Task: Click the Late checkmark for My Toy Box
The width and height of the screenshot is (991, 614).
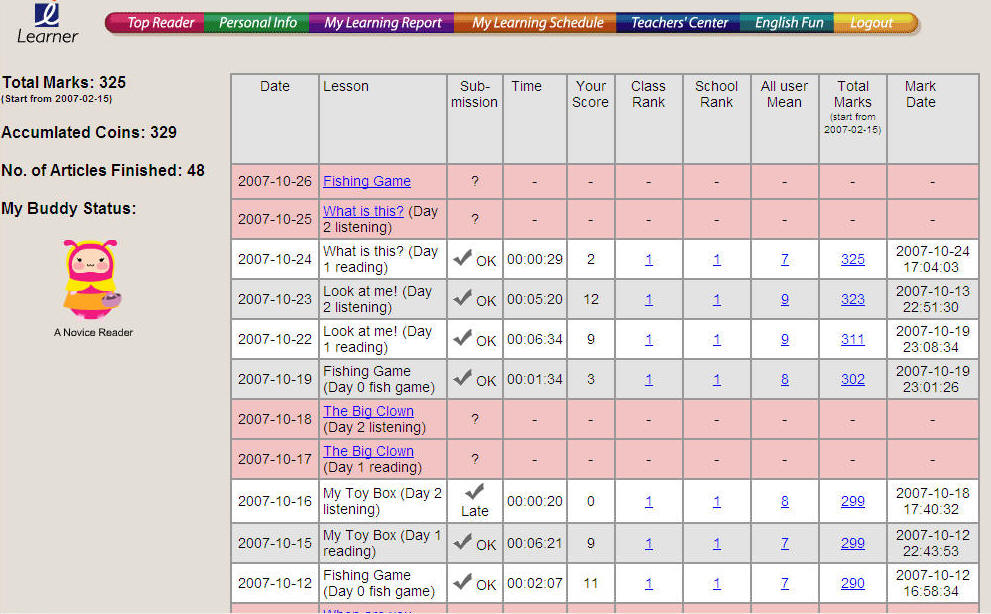Action: (x=475, y=491)
